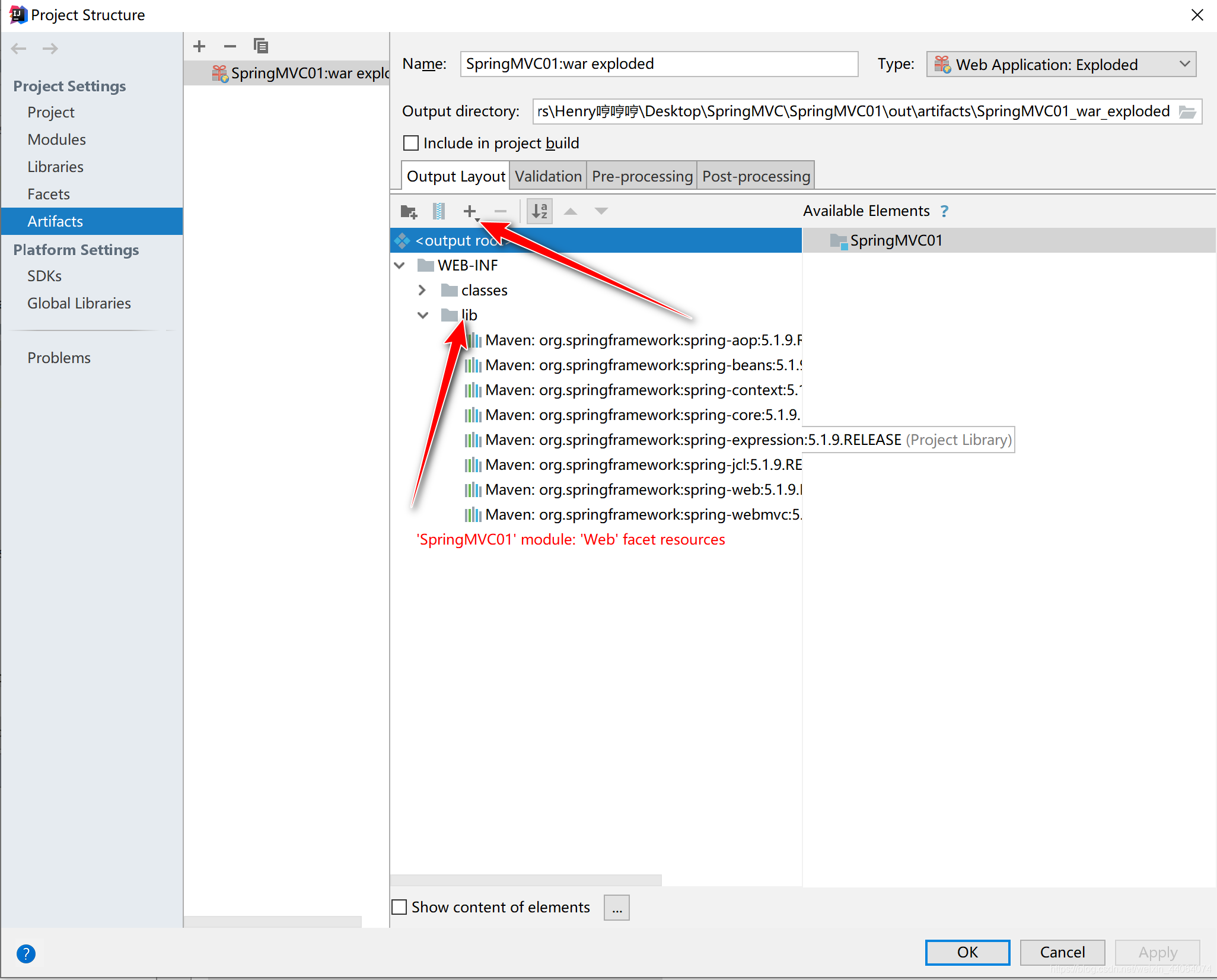The height and width of the screenshot is (980, 1217).
Task: Navigate back with the left arrow
Action: tap(19, 49)
